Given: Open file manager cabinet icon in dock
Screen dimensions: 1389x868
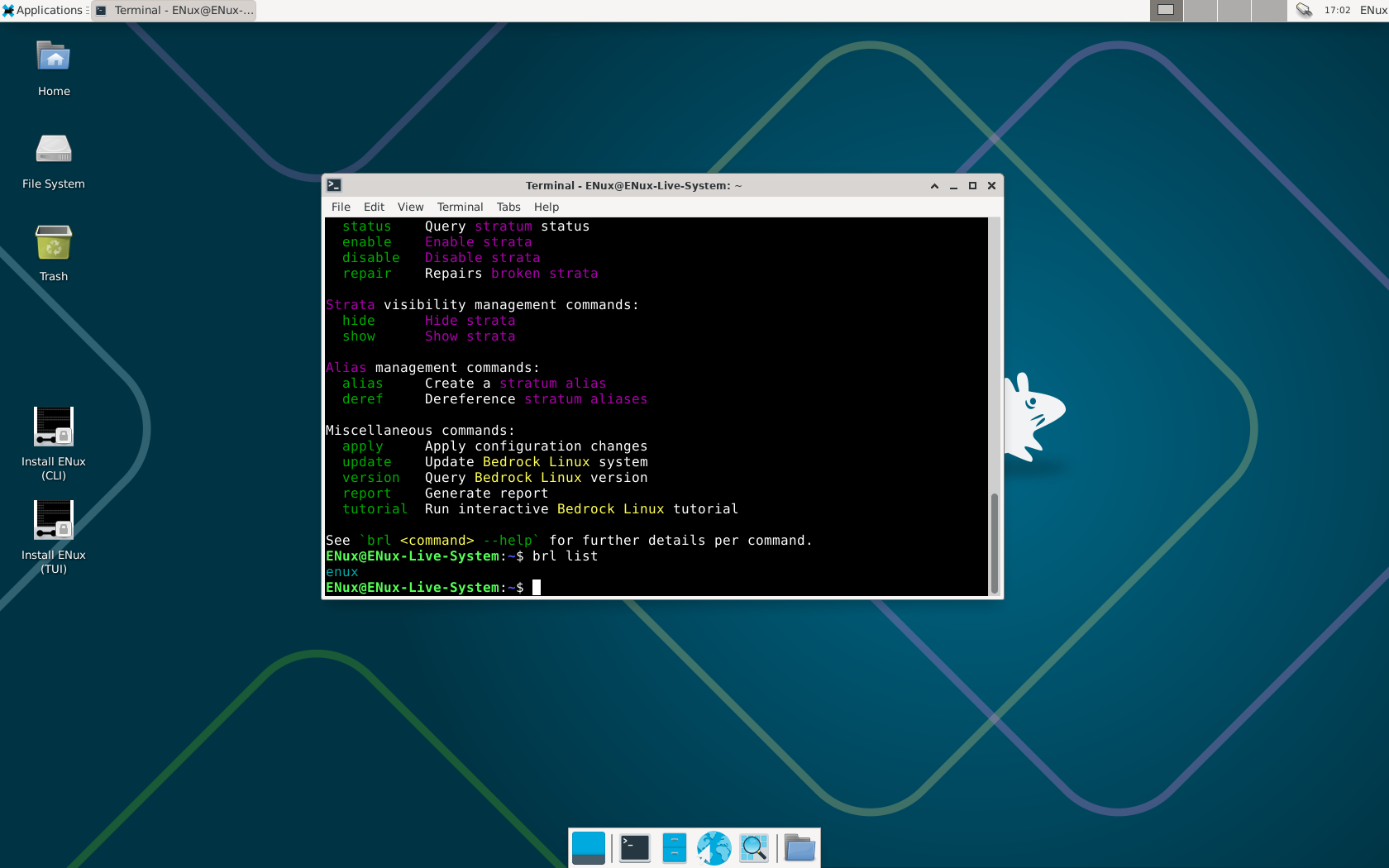Looking at the screenshot, I should [675, 848].
